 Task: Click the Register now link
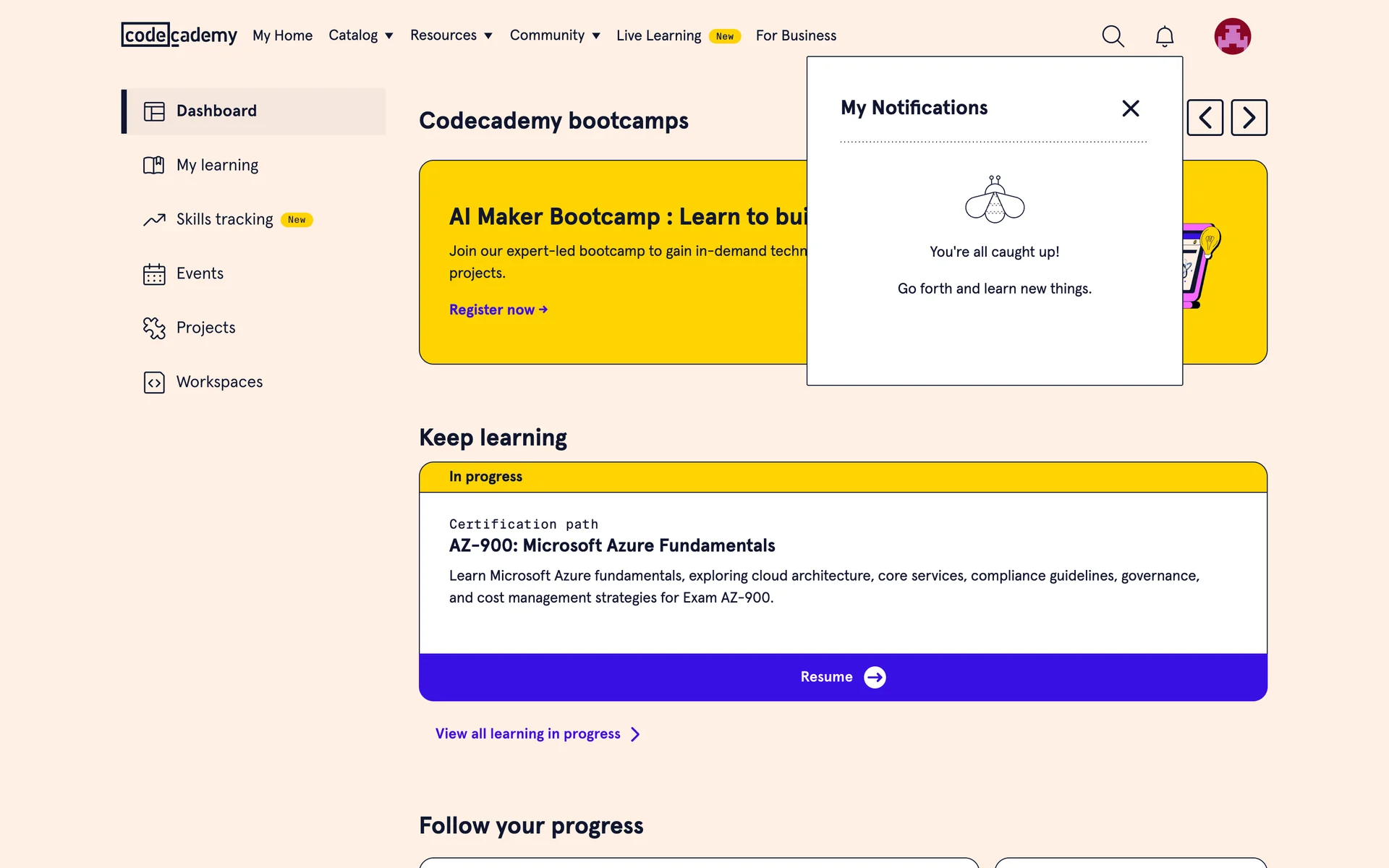(x=498, y=310)
